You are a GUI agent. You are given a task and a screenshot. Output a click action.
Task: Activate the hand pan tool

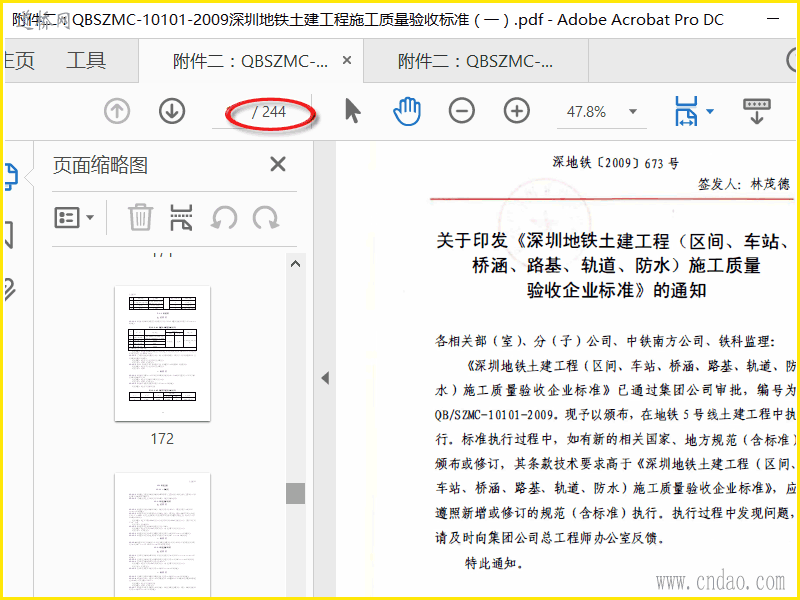(407, 111)
